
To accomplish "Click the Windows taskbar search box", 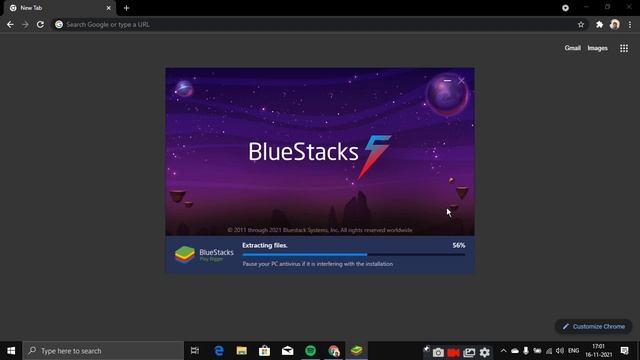I will [x=103, y=351].
